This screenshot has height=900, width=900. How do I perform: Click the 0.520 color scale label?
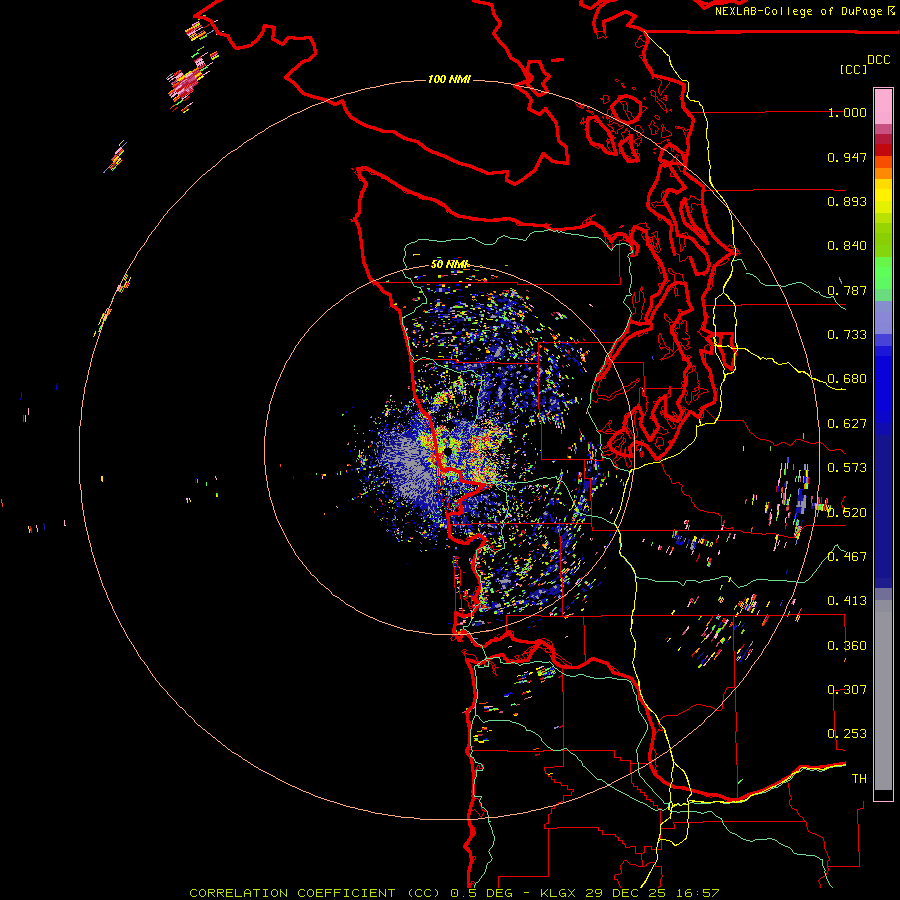click(x=847, y=513)
